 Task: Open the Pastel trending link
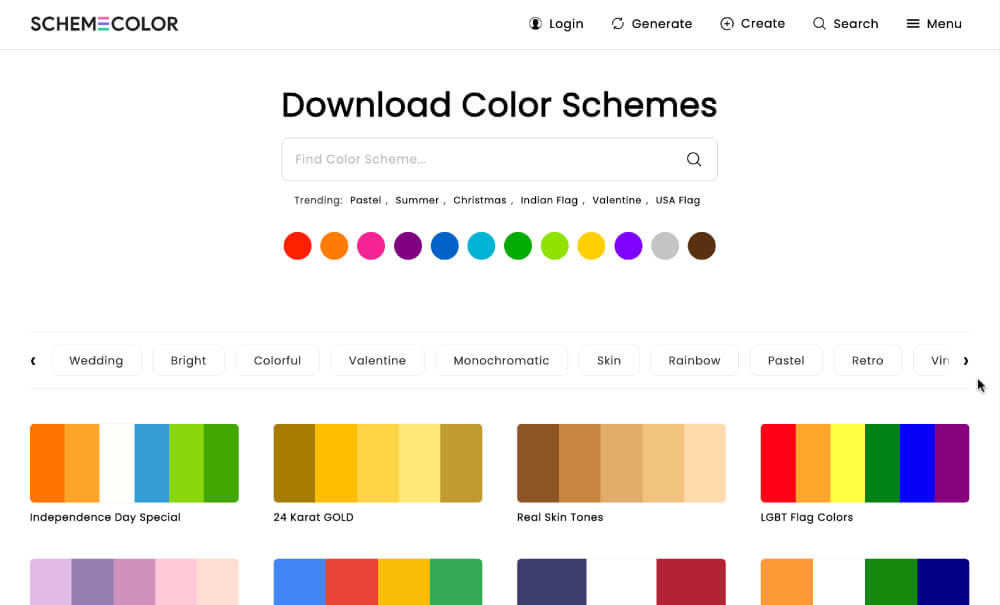coord(365,200)
